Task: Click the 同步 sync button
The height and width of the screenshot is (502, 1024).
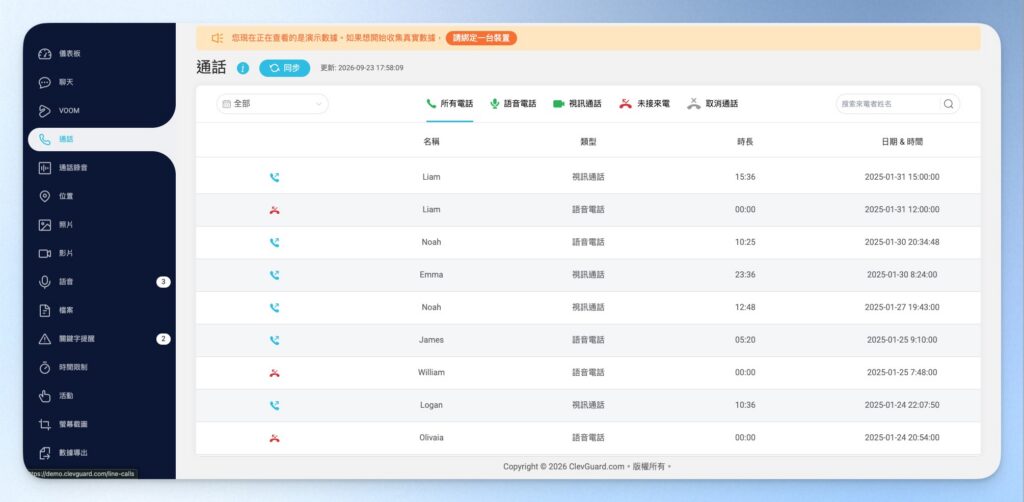Action: tap(285, 68)
